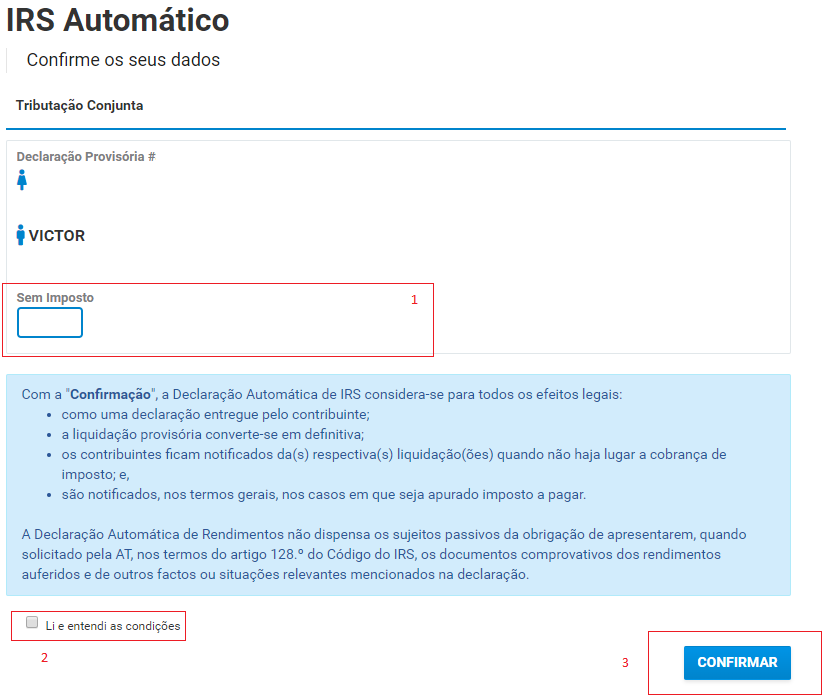
Task: Click inside the Sem Imposto input box
Action: click(49, 322)
